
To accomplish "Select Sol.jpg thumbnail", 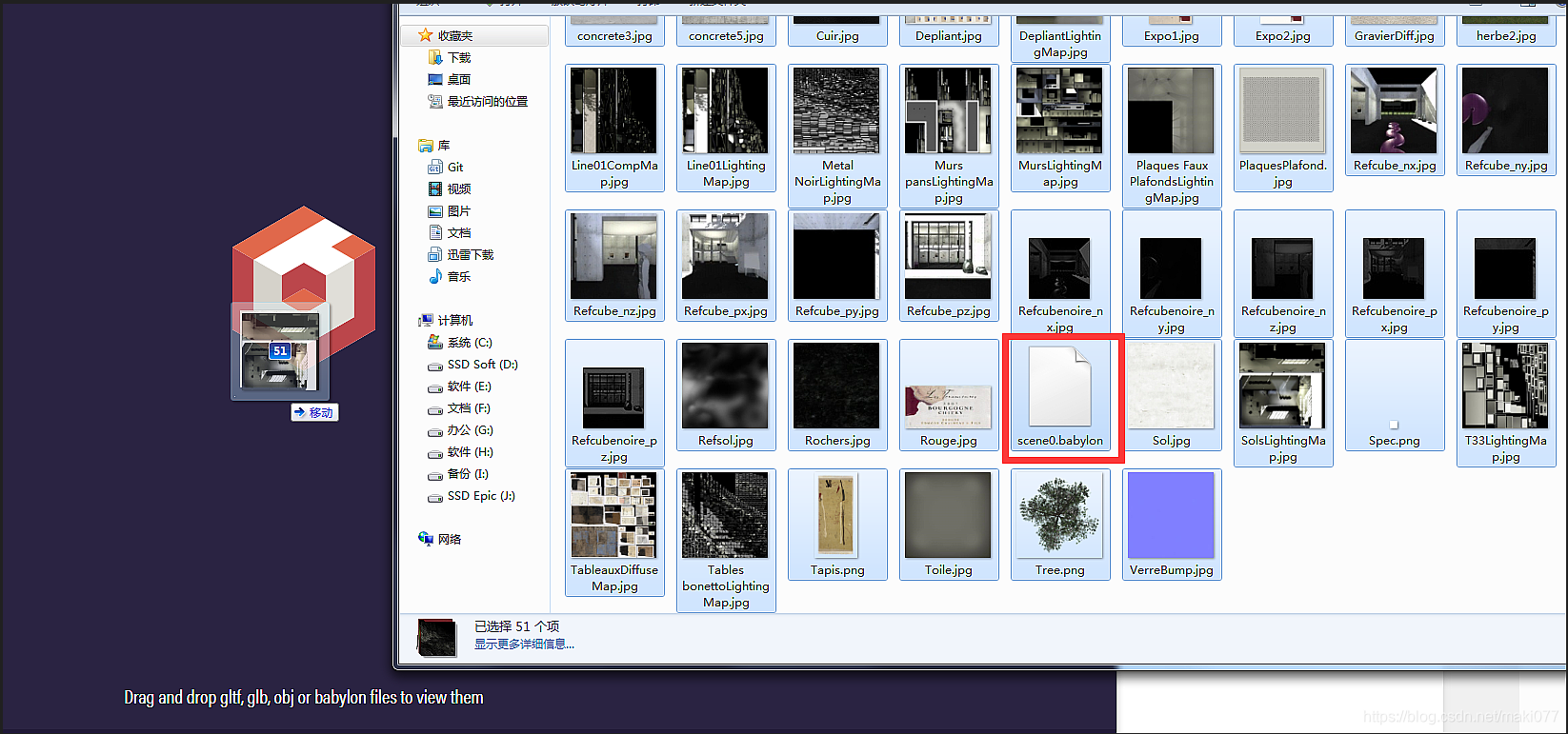I will tap(1171, 386).
